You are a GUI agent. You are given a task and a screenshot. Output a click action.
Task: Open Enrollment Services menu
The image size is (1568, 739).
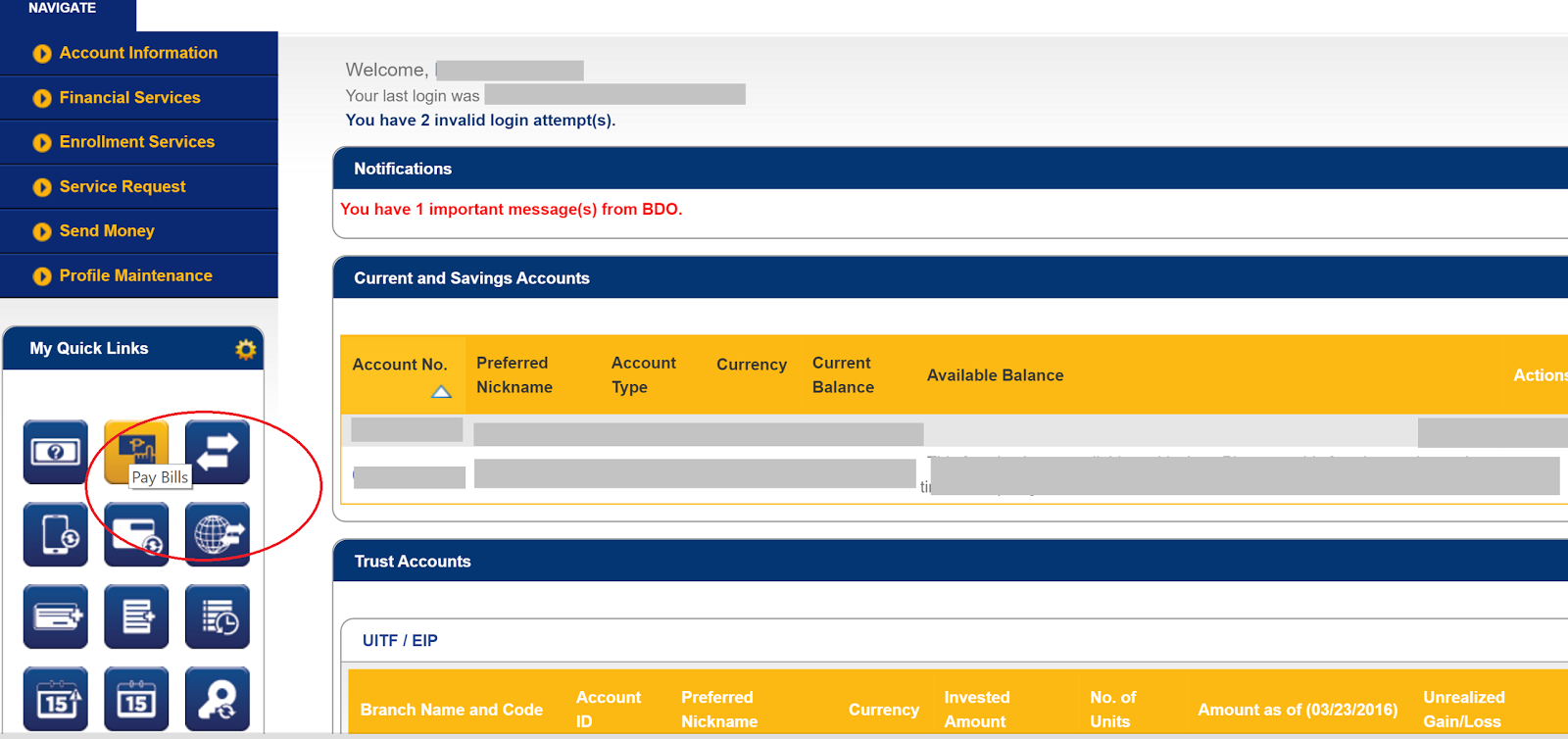point(139,142)
